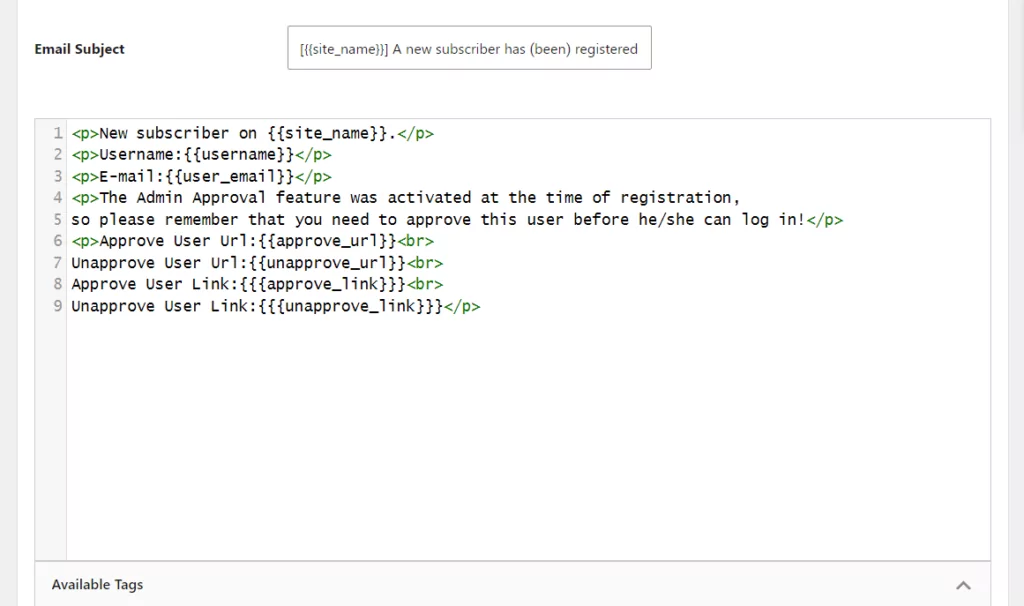Click the Available Tags panel header
The height and width of the screenshot is (606, 1024).
point(513,584)
